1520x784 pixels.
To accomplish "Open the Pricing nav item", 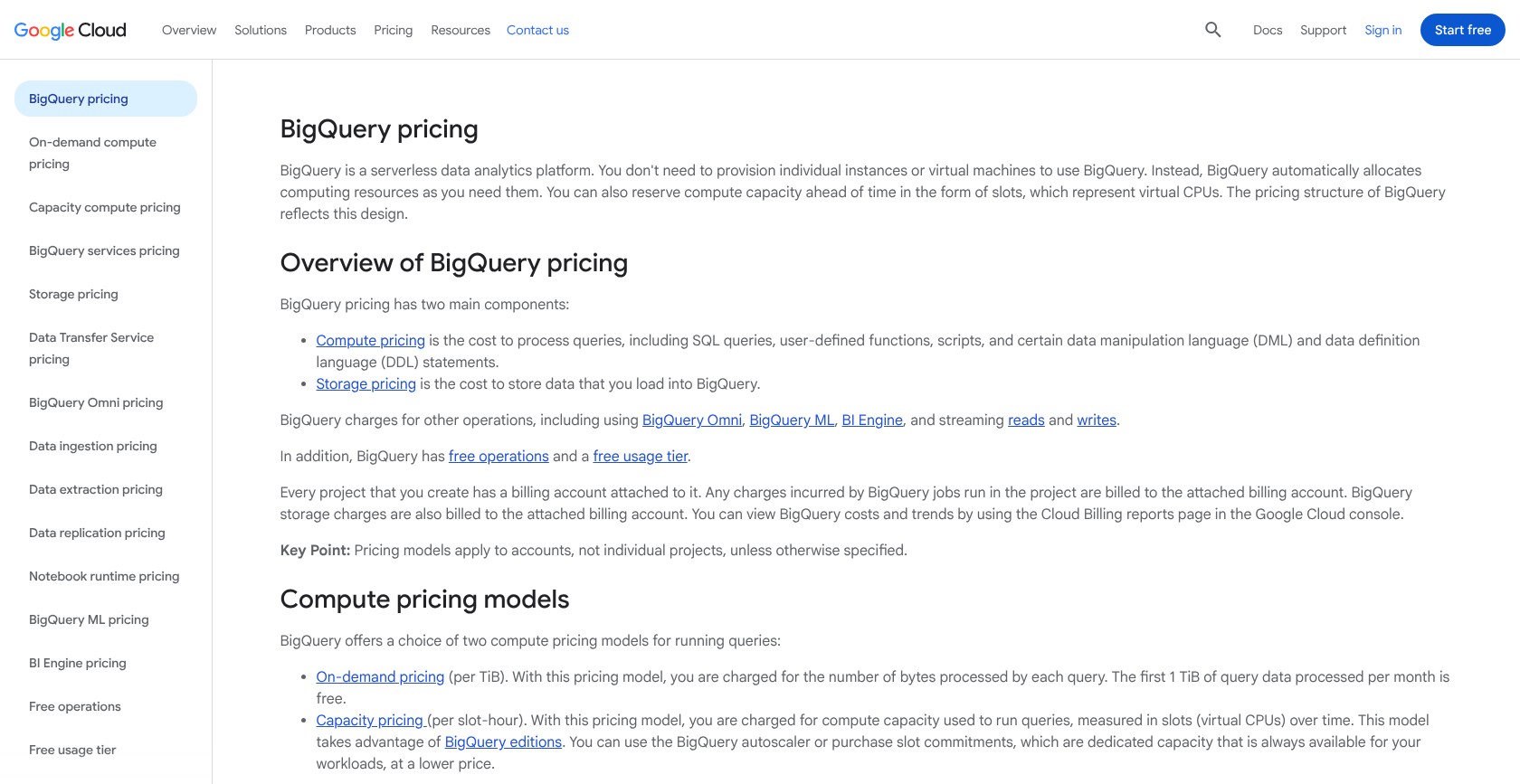I will pos(394,30).
